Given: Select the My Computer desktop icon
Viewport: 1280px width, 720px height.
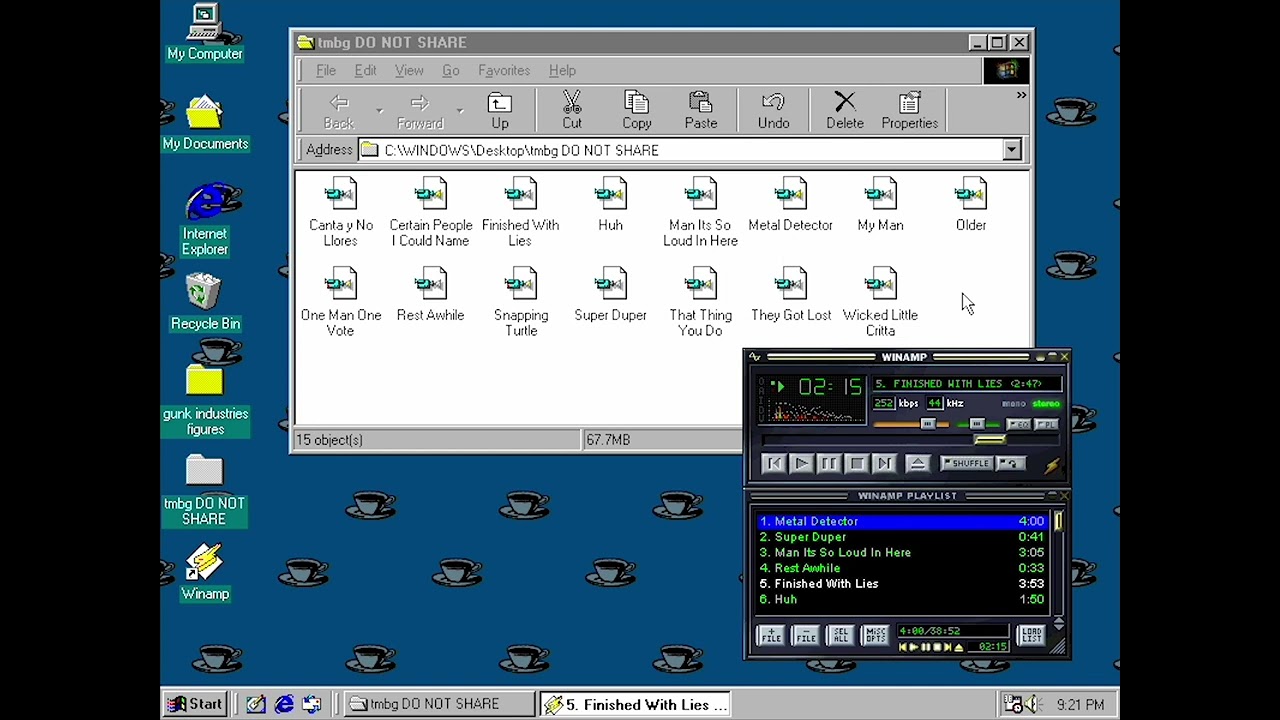Looking at the screenshot, I should pyautogui.click(x=205, y=33).
